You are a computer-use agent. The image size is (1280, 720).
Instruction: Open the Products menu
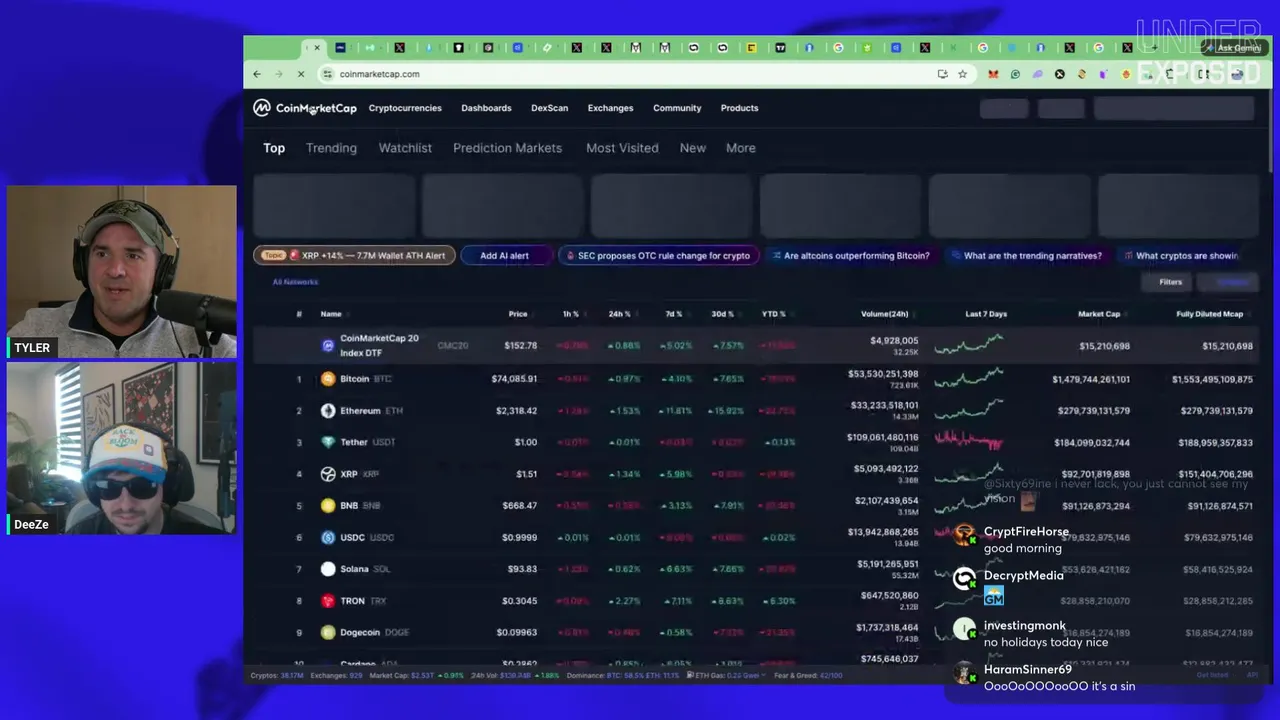point(739,108)
